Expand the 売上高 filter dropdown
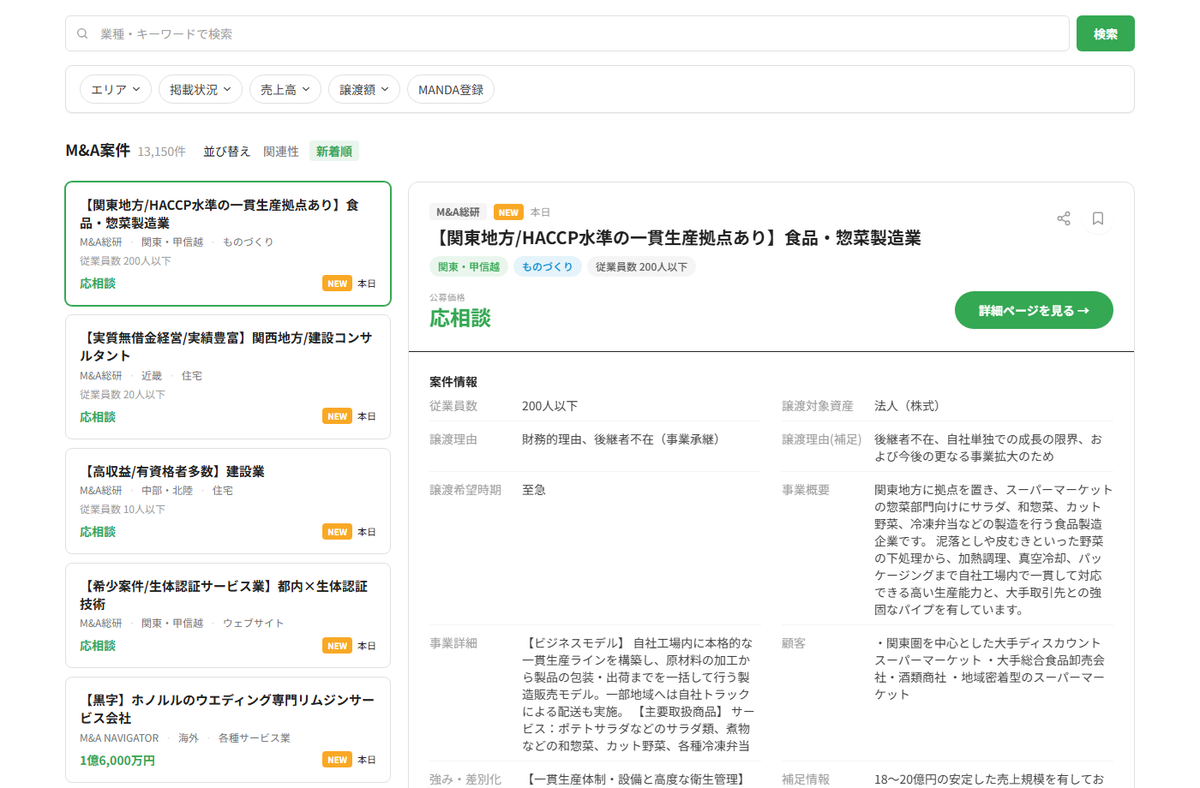Image resolution: width=1200 pixels, height=788 pixels. [285, 89]
